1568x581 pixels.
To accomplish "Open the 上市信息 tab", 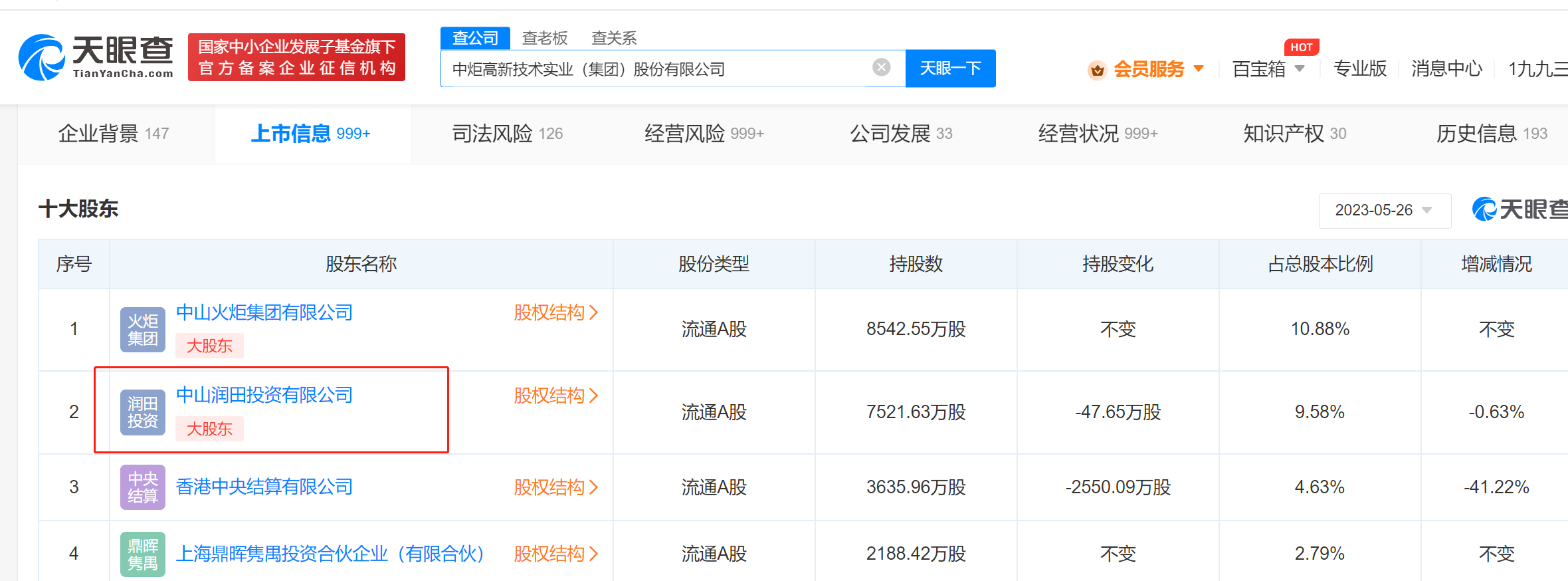I will point(310,134).
